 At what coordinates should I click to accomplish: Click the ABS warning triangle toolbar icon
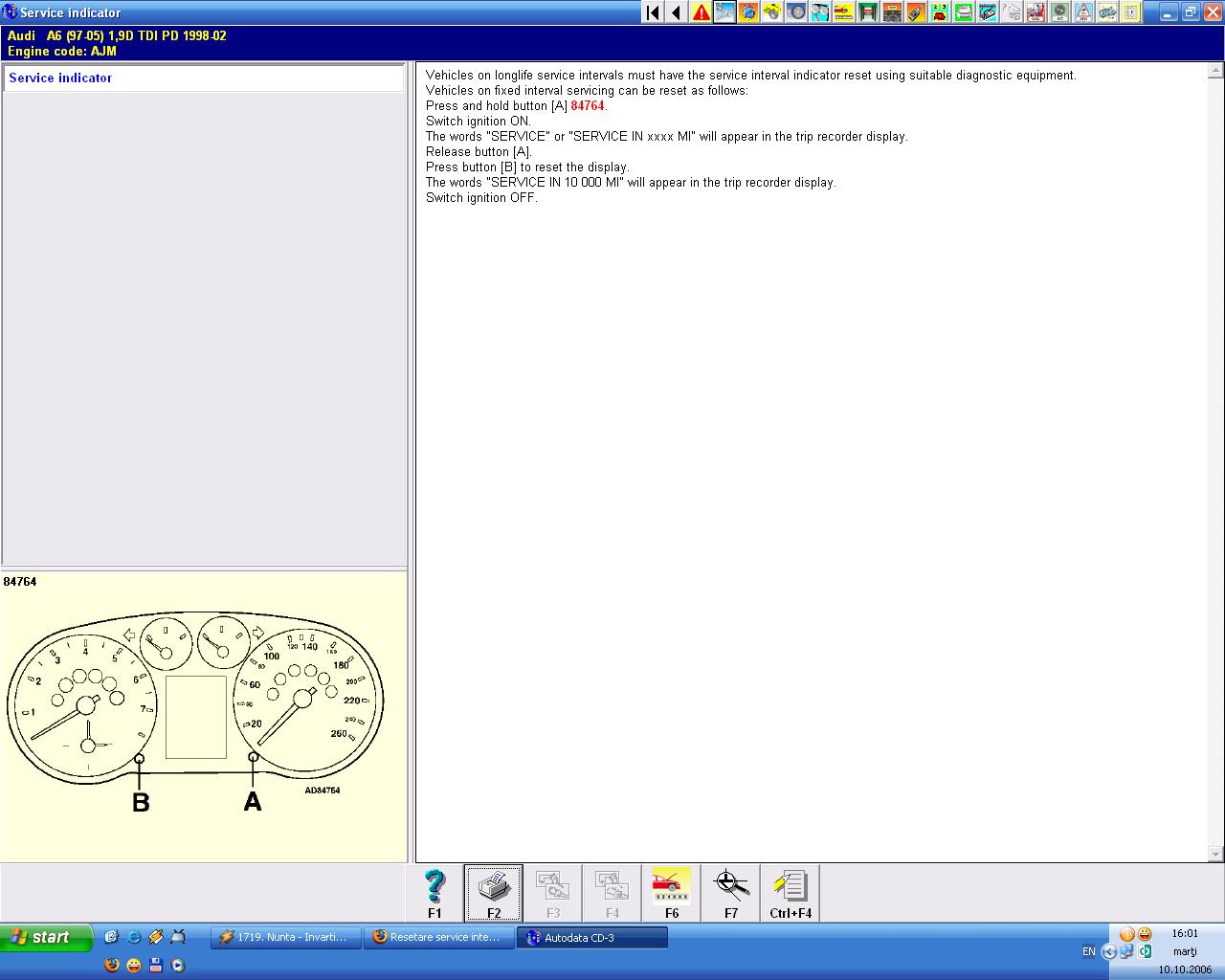[x=1083, y=12]
